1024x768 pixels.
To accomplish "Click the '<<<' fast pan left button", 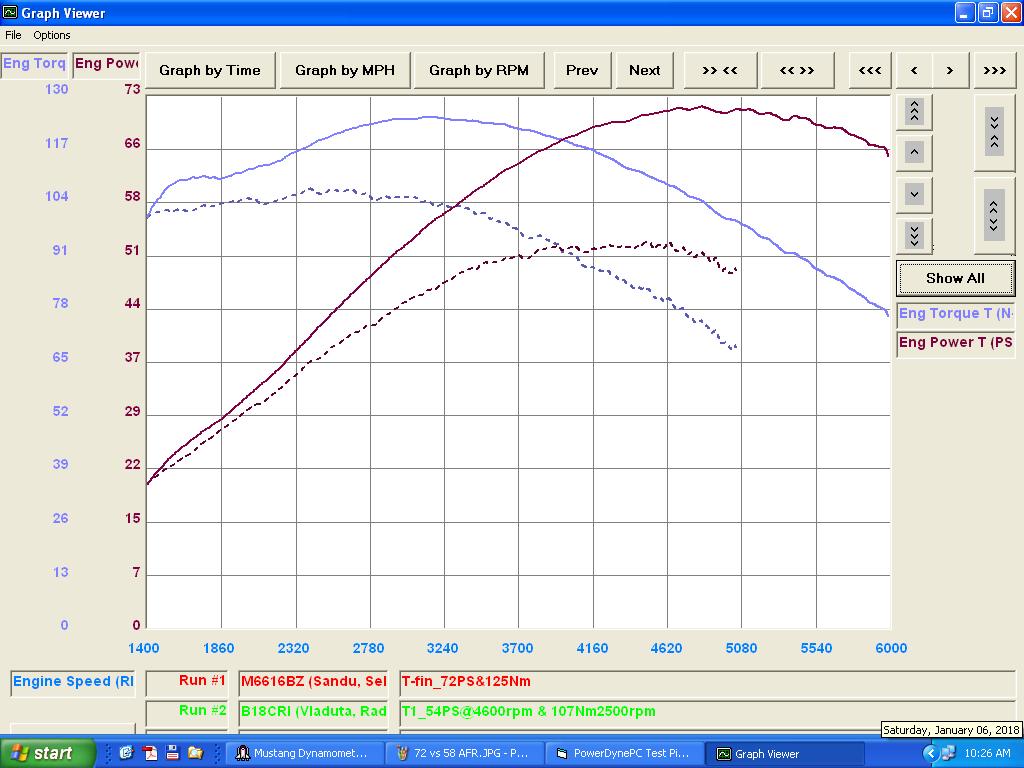I will pyautogui.click(x=870, y=70).
